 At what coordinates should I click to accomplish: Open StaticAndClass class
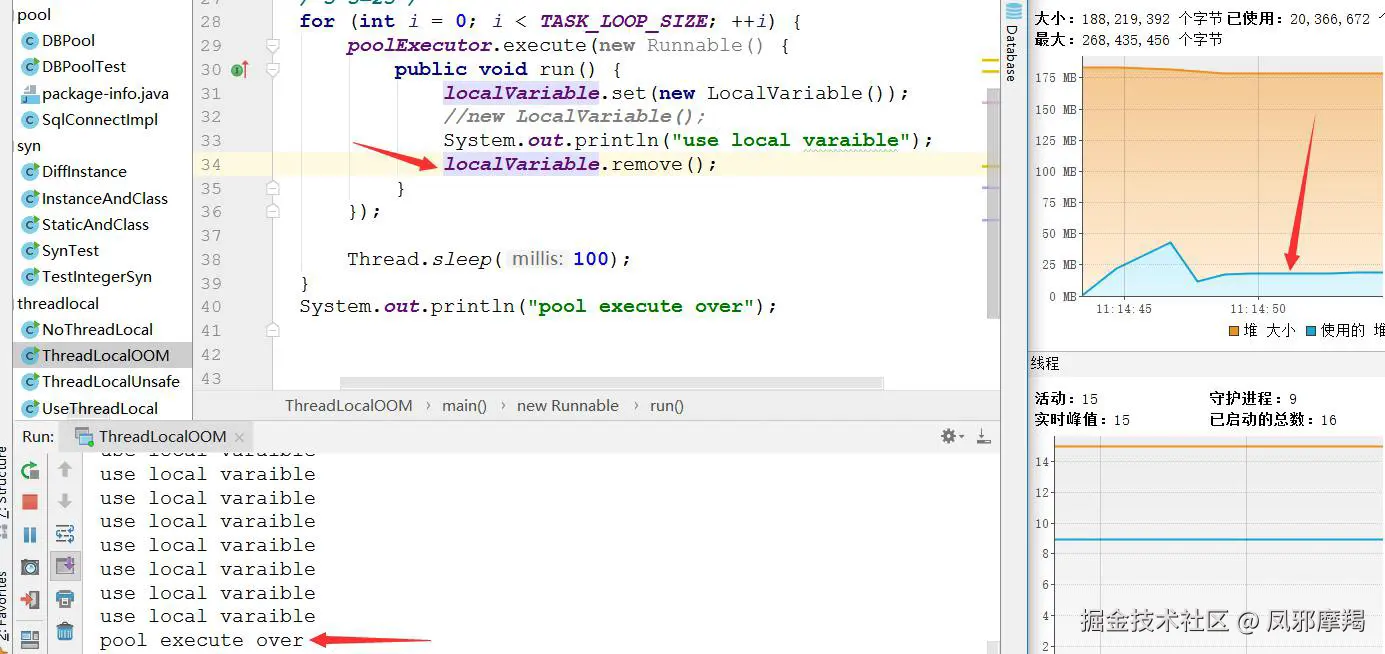click(95, 225)
